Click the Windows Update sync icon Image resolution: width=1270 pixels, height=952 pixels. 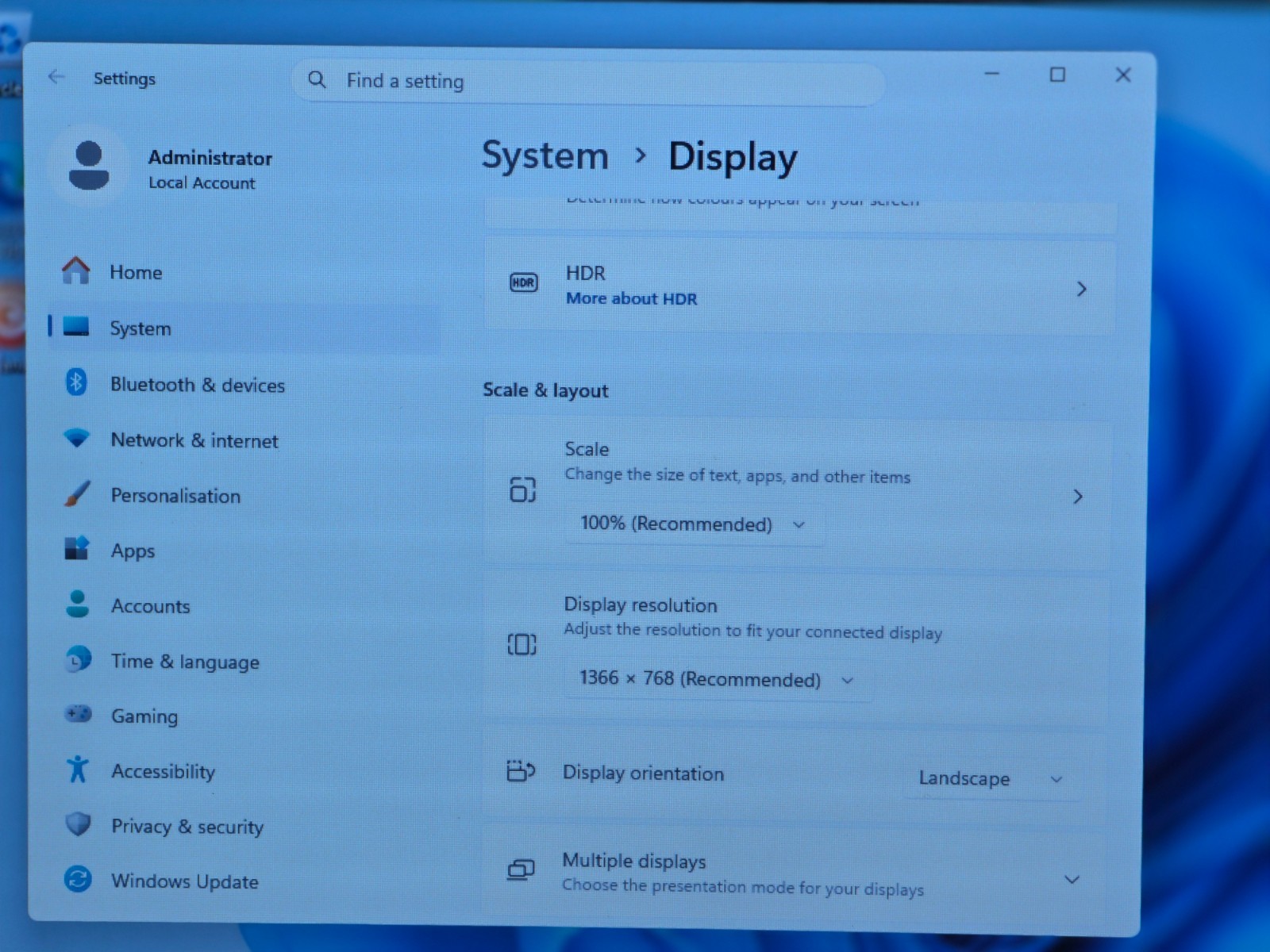pos(78,879)
